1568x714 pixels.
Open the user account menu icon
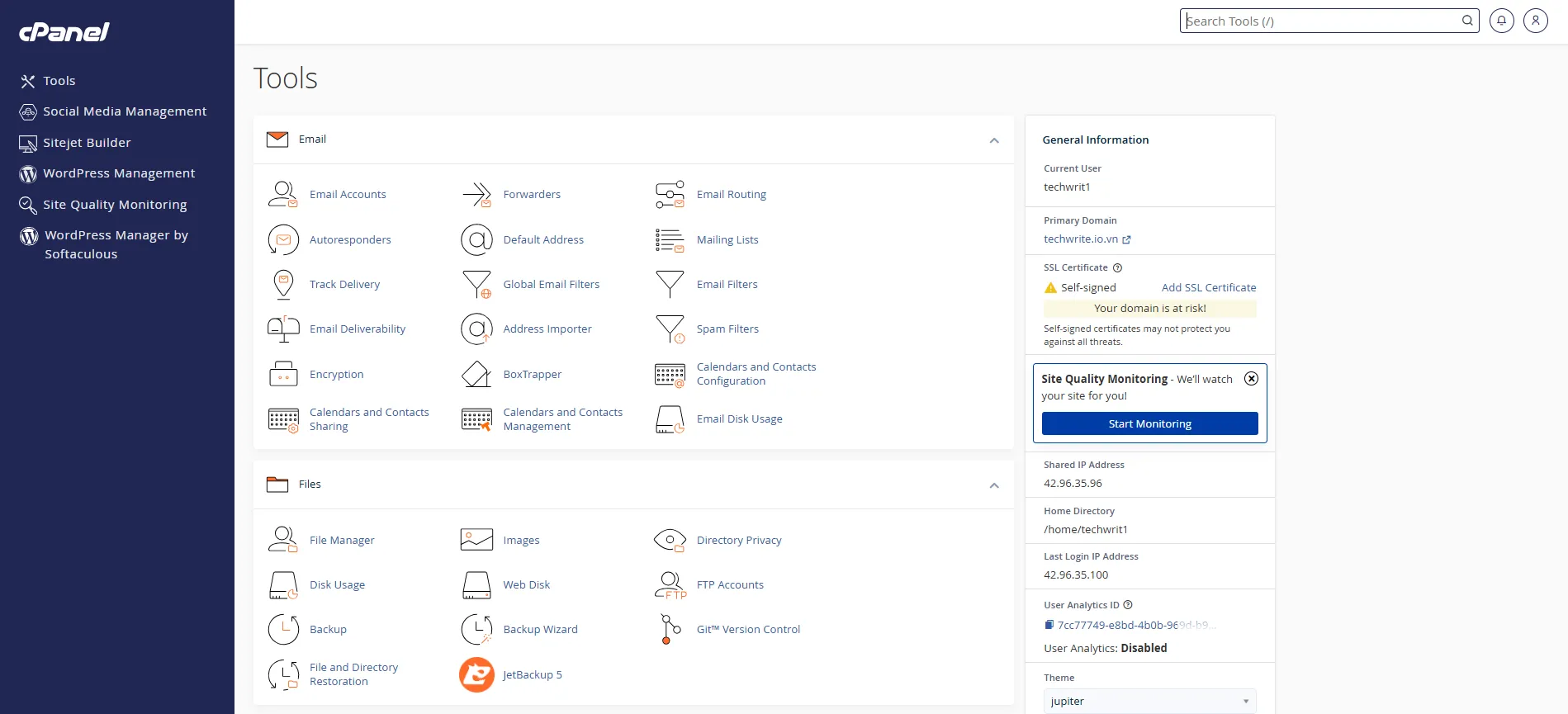pos(1536,21)
